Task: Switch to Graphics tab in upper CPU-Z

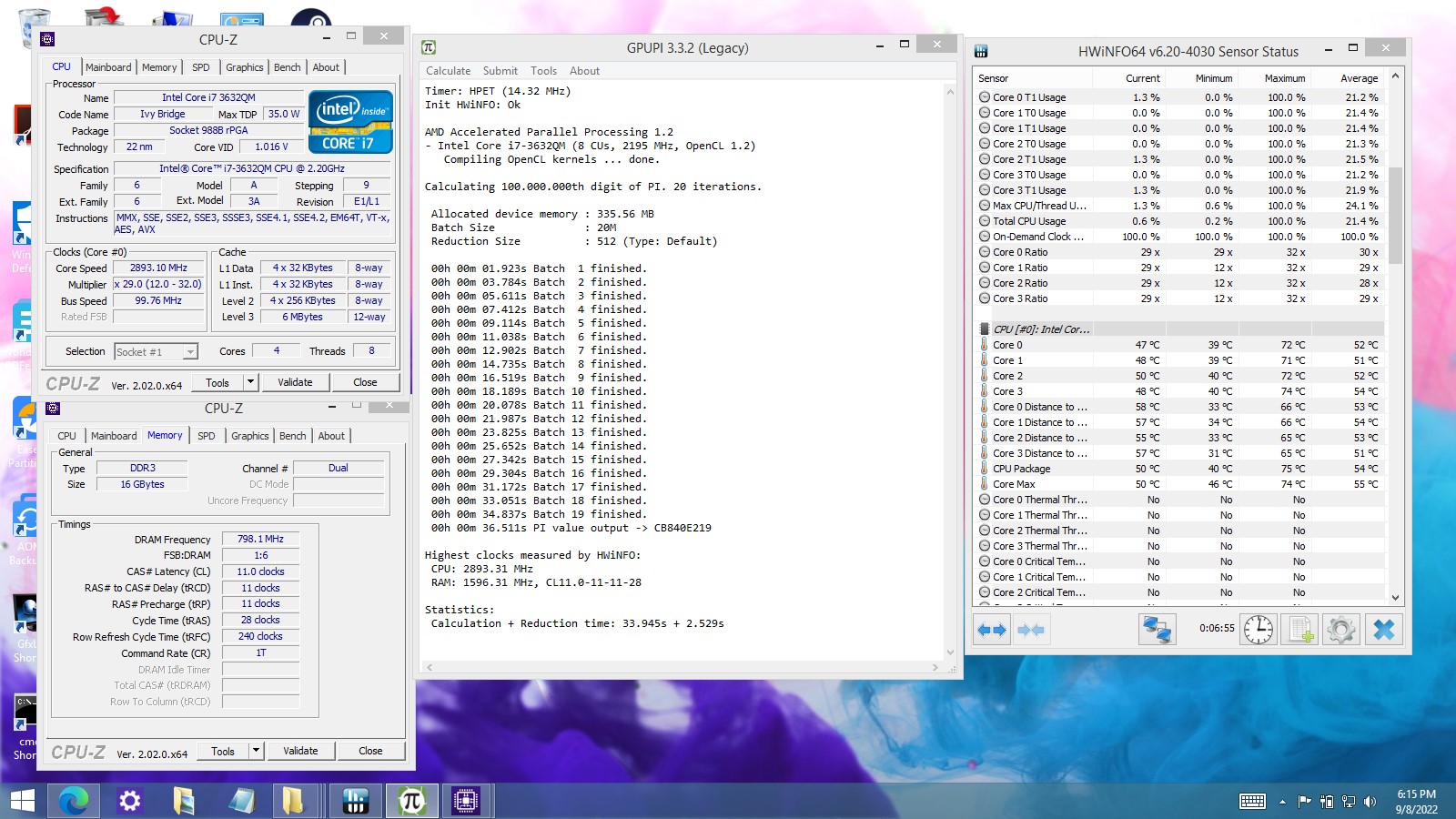Action: 245,67
